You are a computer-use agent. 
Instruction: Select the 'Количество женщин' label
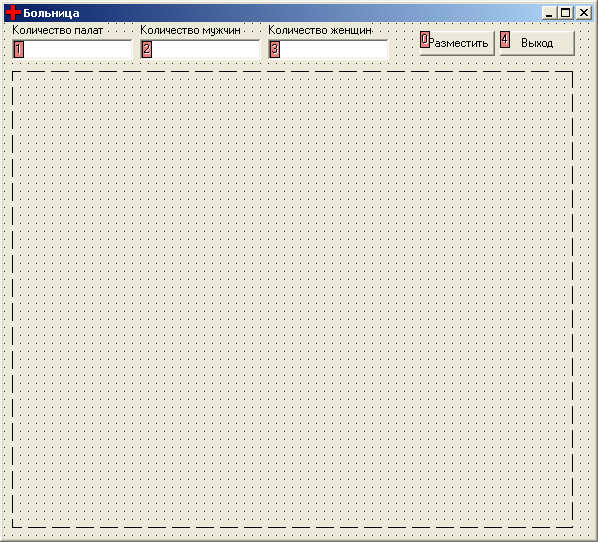pyautogui.click(x=320, y=30)
